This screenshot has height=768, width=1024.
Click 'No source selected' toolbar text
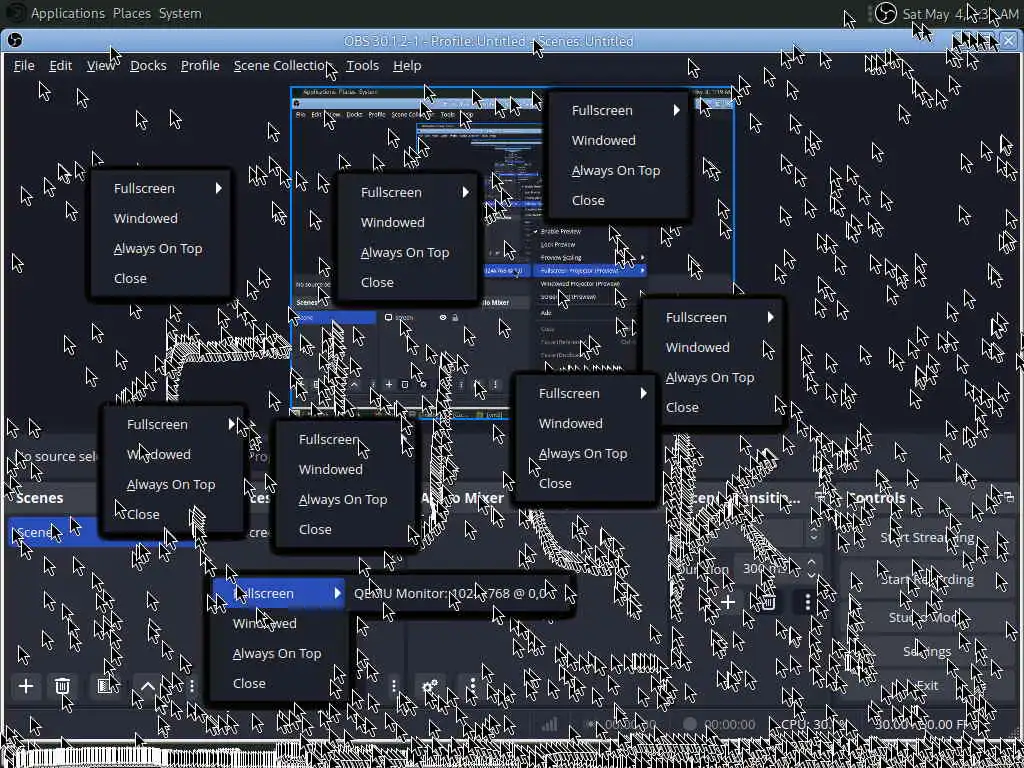click(x=58, y=456)
